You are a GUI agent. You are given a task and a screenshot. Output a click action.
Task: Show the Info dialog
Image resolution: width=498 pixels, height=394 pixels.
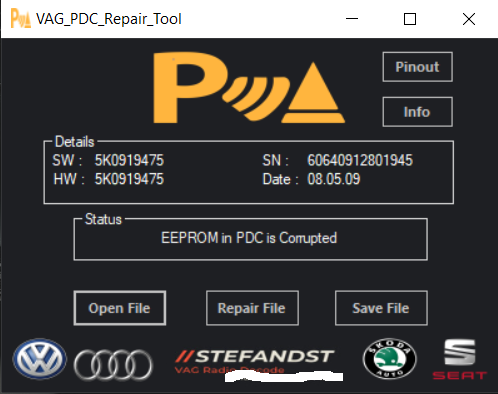(x=417, y=112)
